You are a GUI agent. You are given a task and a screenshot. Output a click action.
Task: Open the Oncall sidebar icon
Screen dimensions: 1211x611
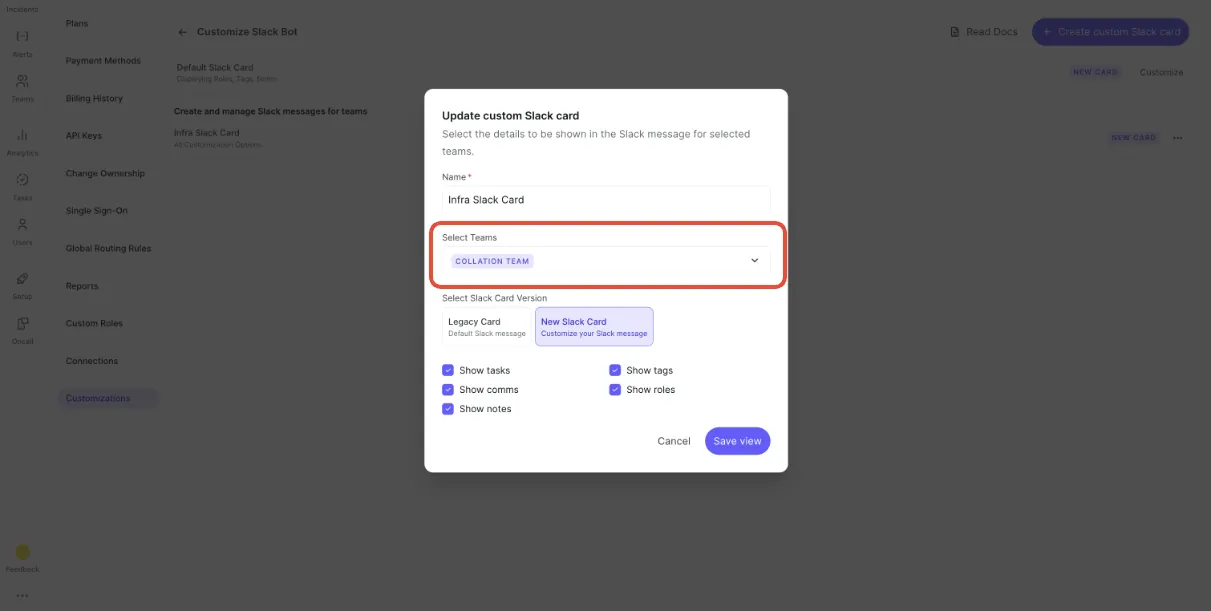22,323
